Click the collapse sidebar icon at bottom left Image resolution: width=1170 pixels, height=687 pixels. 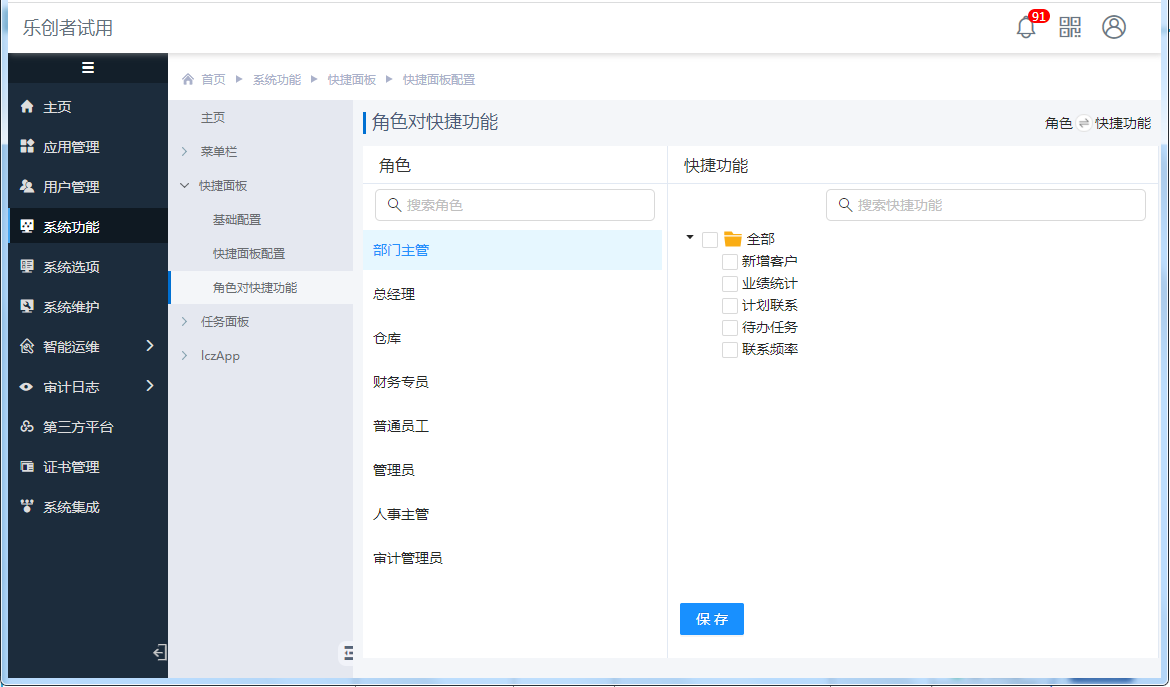[x=159, y=653]
